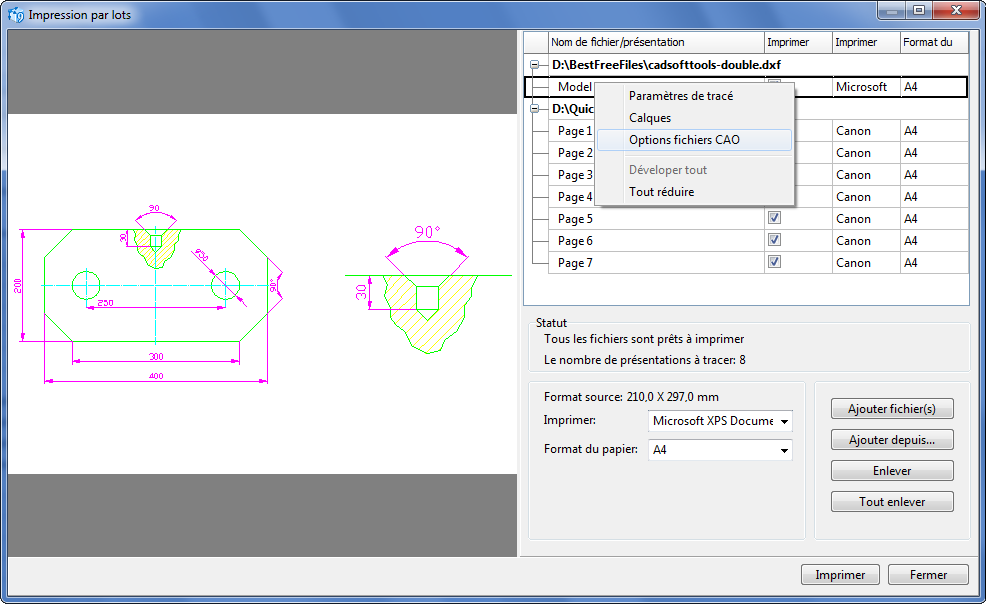Click the Ajouter depuis... button
This screenshot has width=986, height=604.
(892, 440)
